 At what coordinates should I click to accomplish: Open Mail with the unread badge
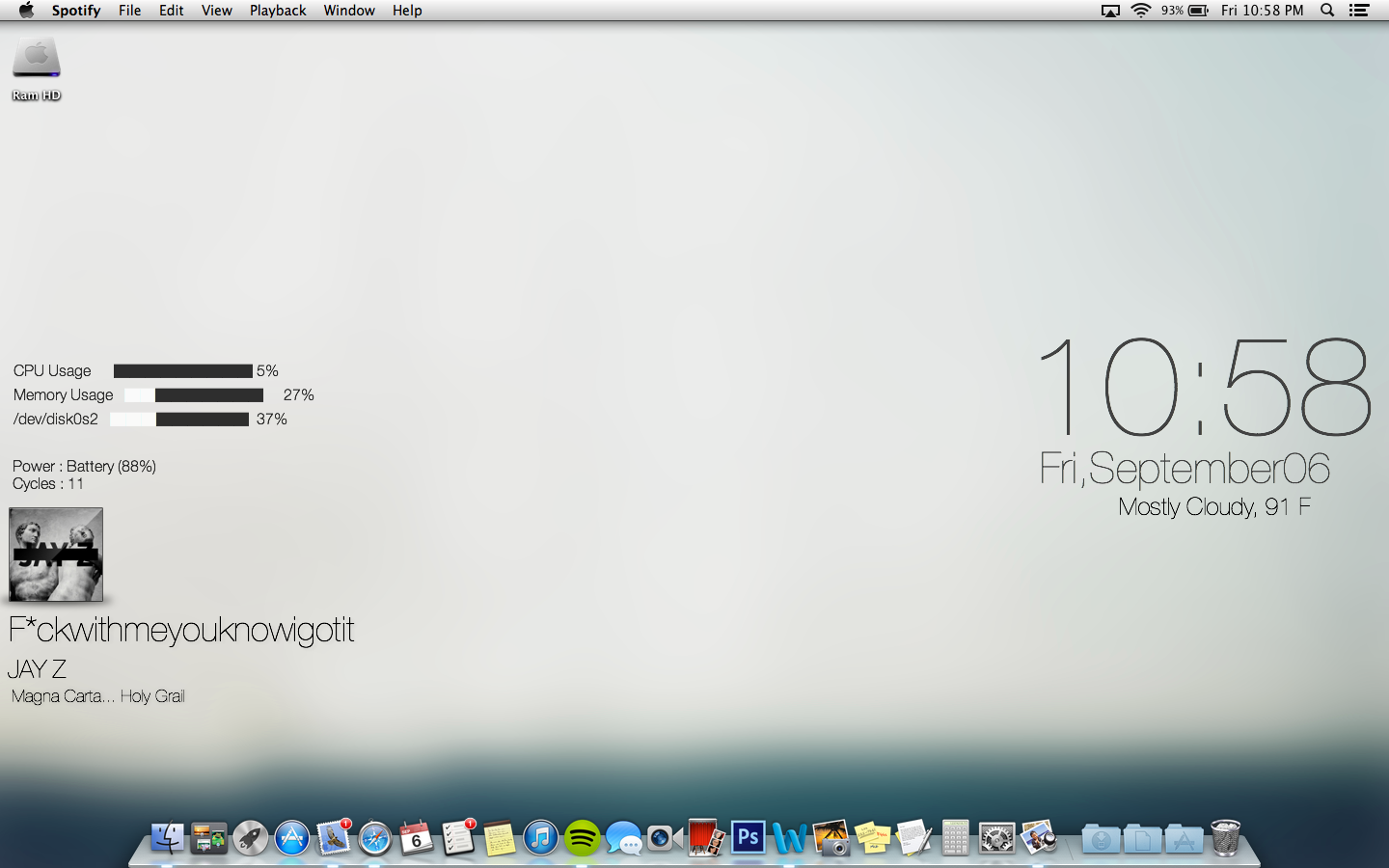[x=334, y=837]
